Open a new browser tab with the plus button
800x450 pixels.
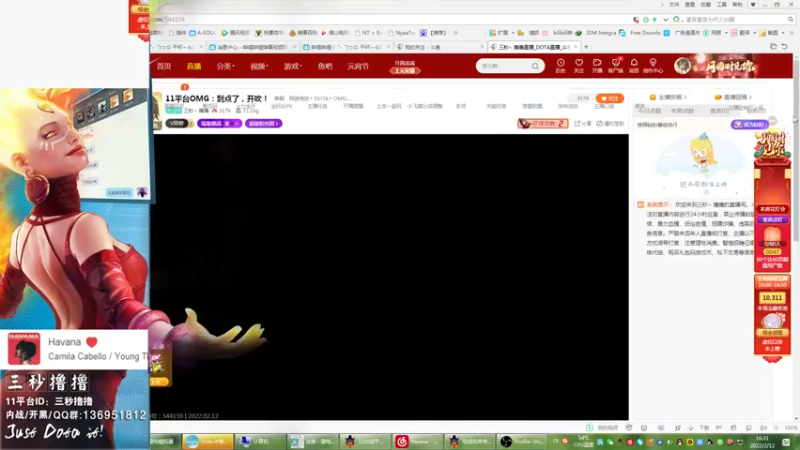point(586,47)
